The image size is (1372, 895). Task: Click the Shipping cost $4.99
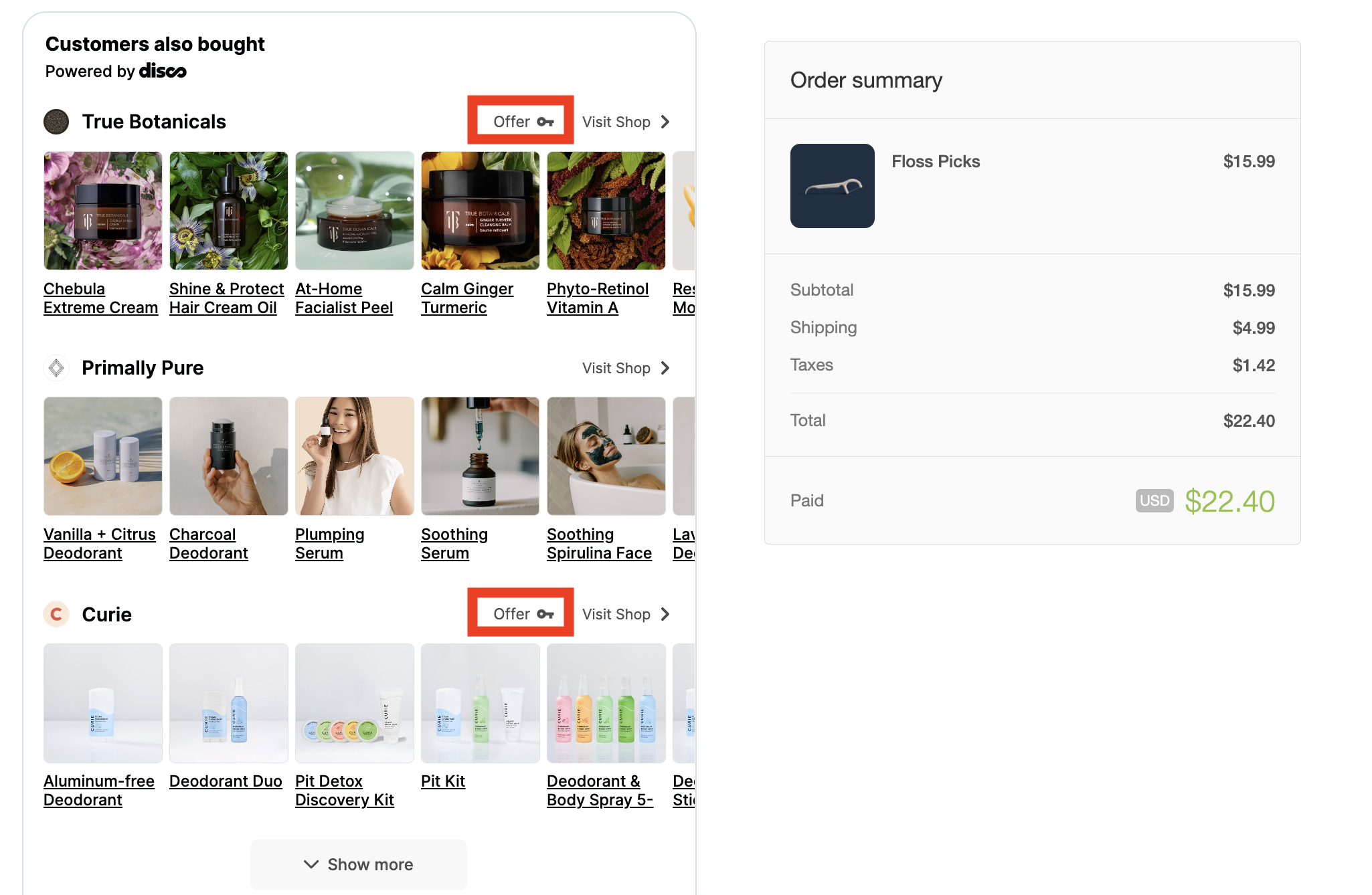(1254, 328)
